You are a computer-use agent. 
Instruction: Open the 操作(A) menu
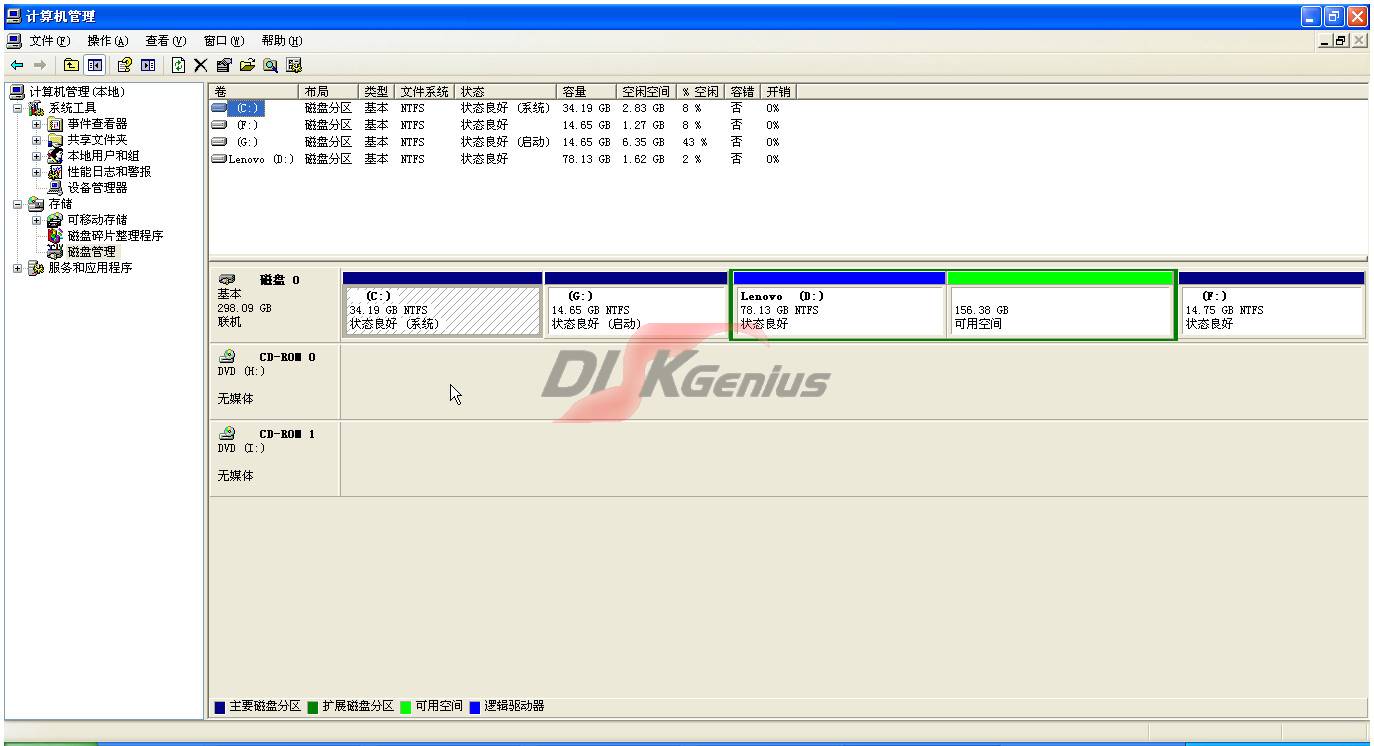point(107,41)
